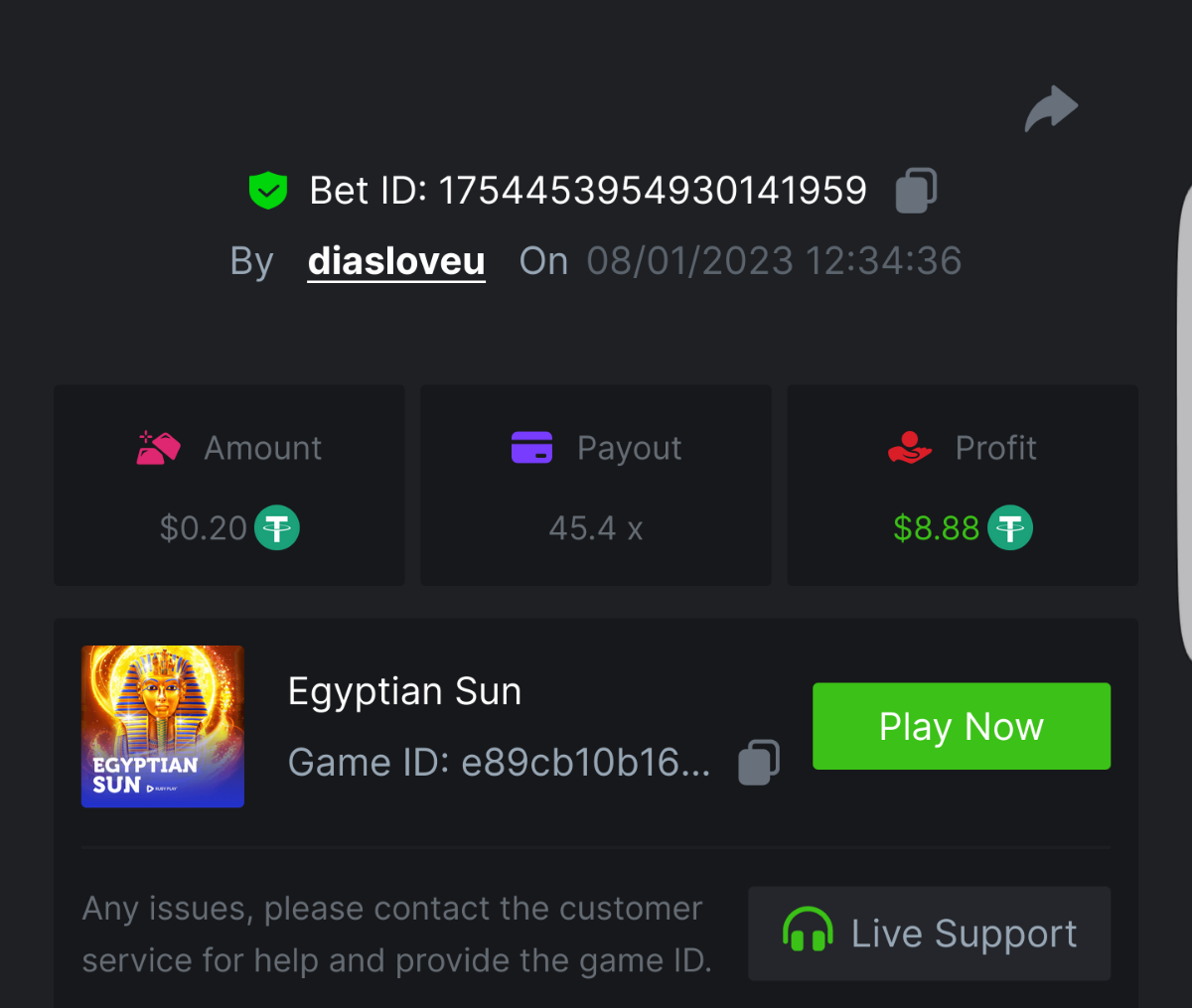Click the share arrow icon

pos(1051,108)
